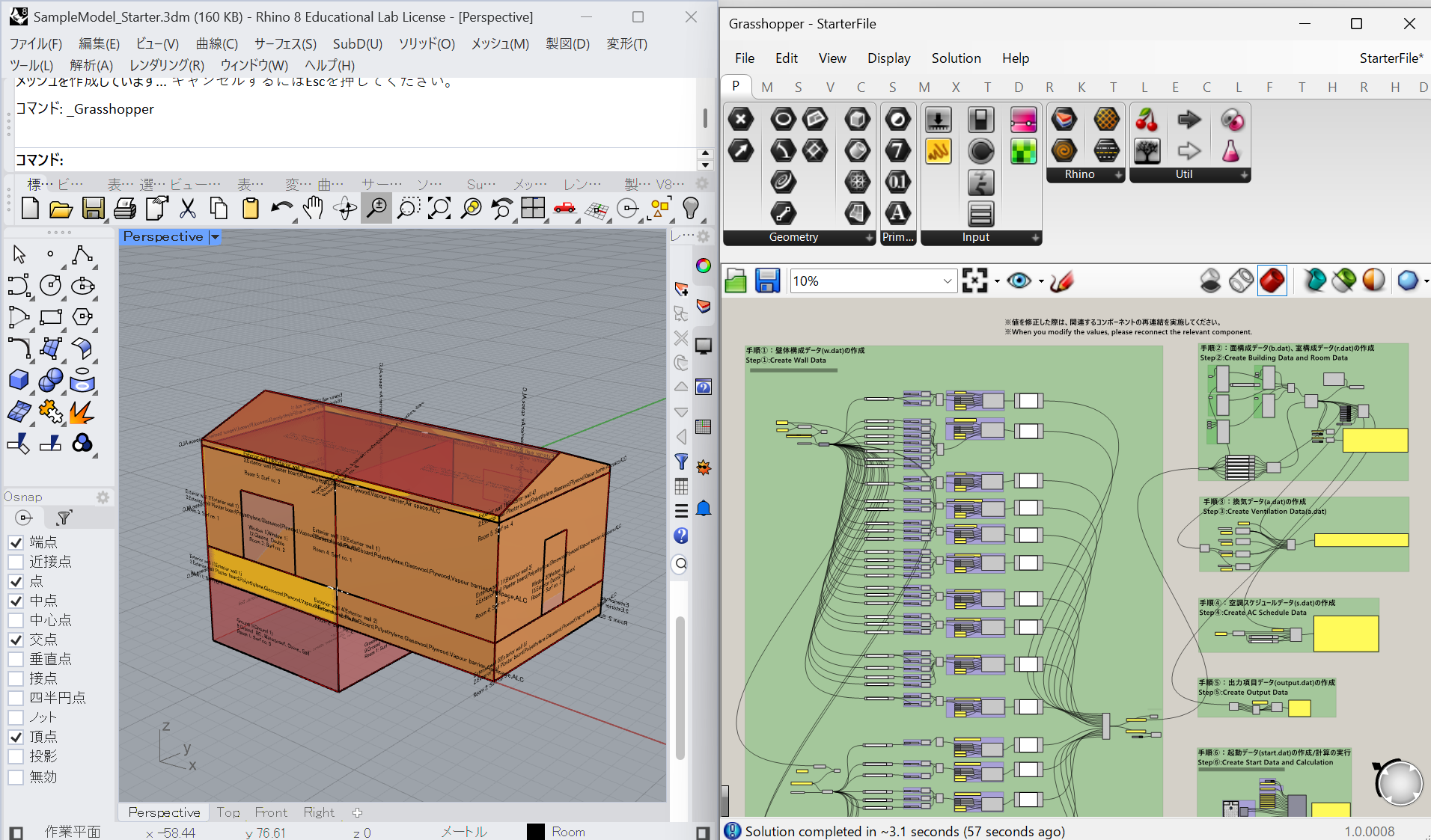
Task: Toggle the 頂点 osnap checkbox
Action: tap(16, 737)
